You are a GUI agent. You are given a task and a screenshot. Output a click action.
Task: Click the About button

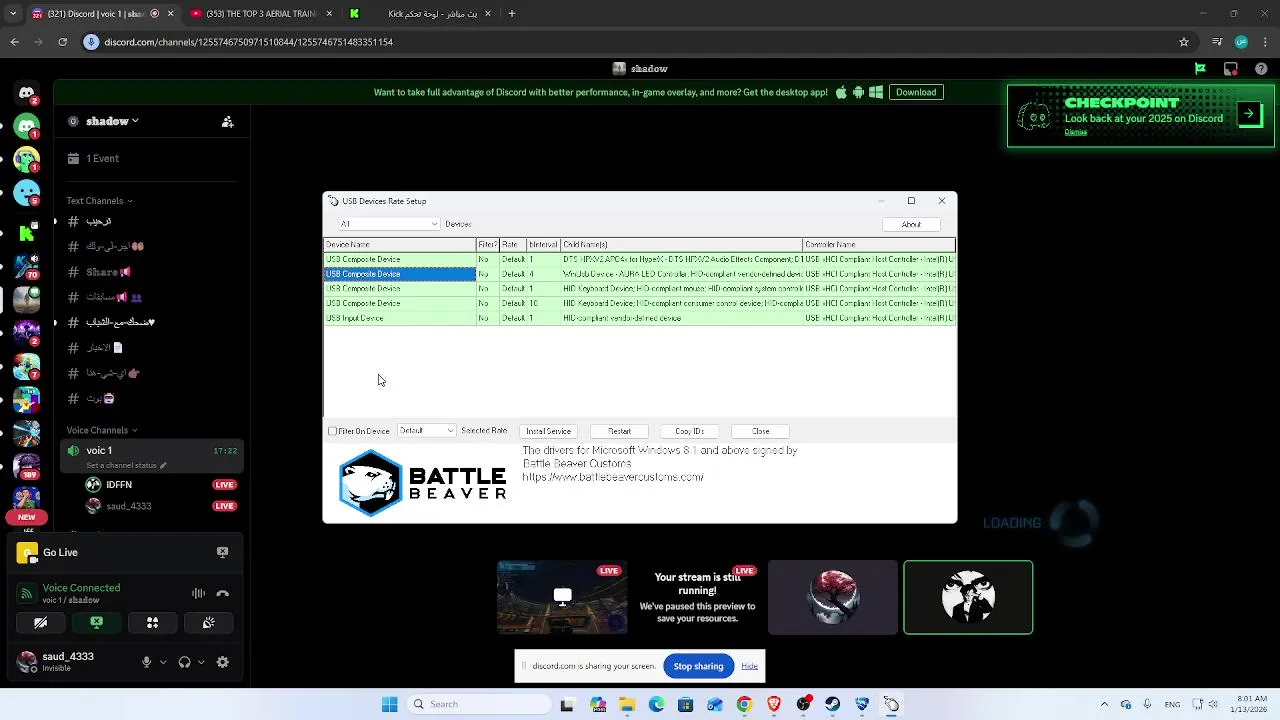click(x=911, y=224)
